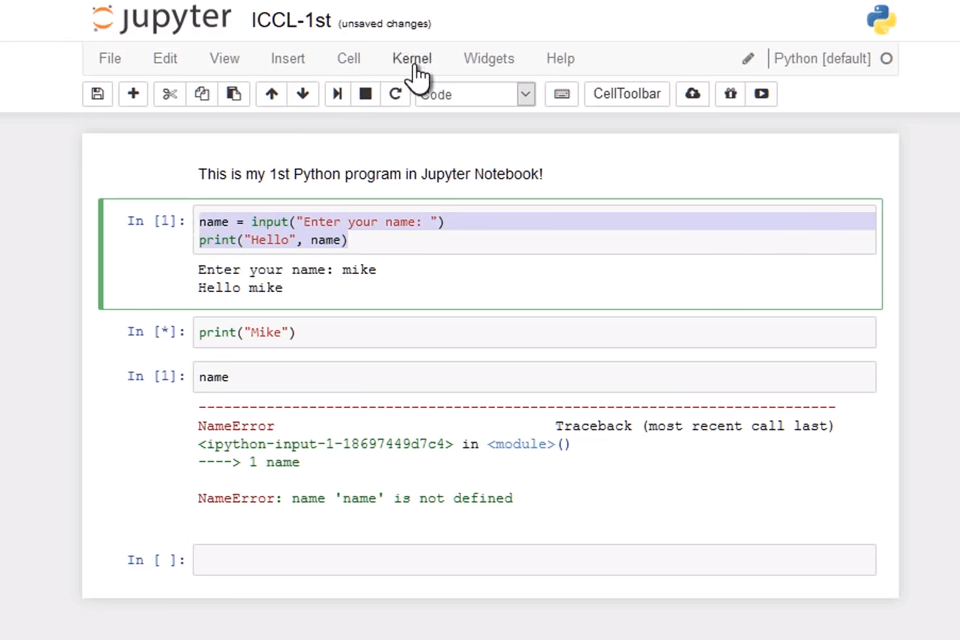Expand the CellToolbar options
The image size is (960, 640).
coord(626,93)
